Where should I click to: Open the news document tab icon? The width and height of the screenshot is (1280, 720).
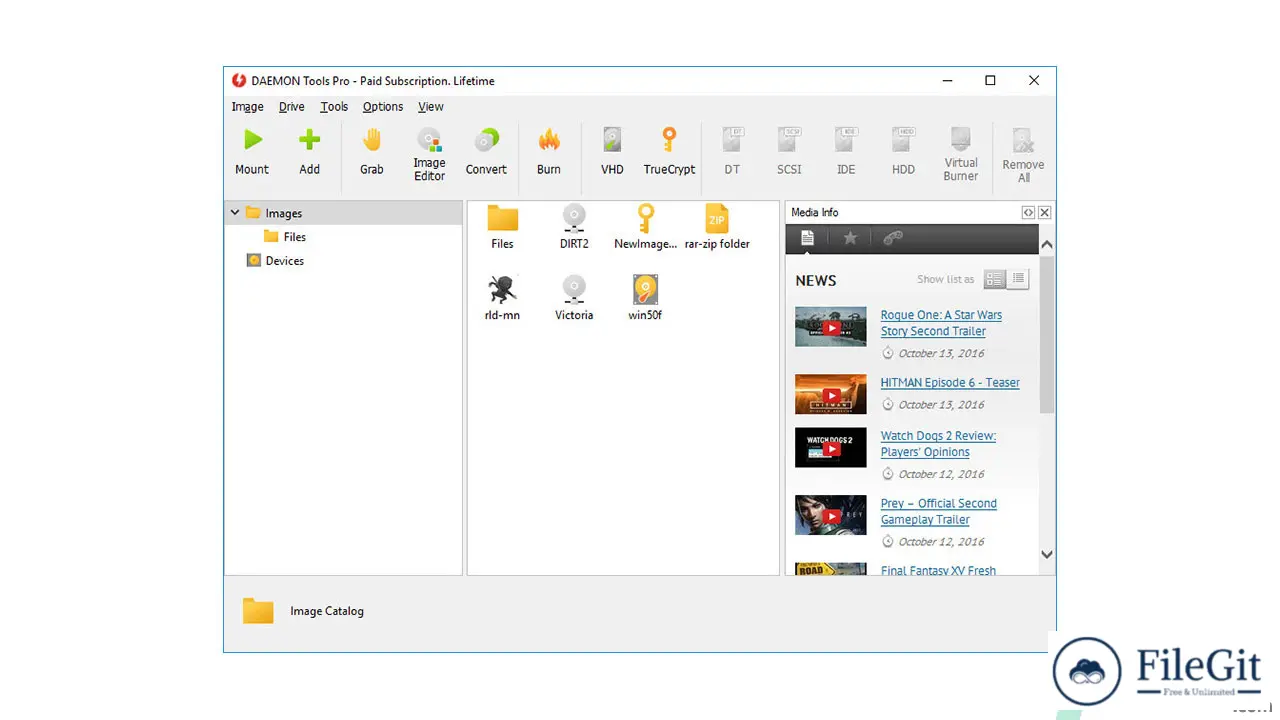coord(807,238)
